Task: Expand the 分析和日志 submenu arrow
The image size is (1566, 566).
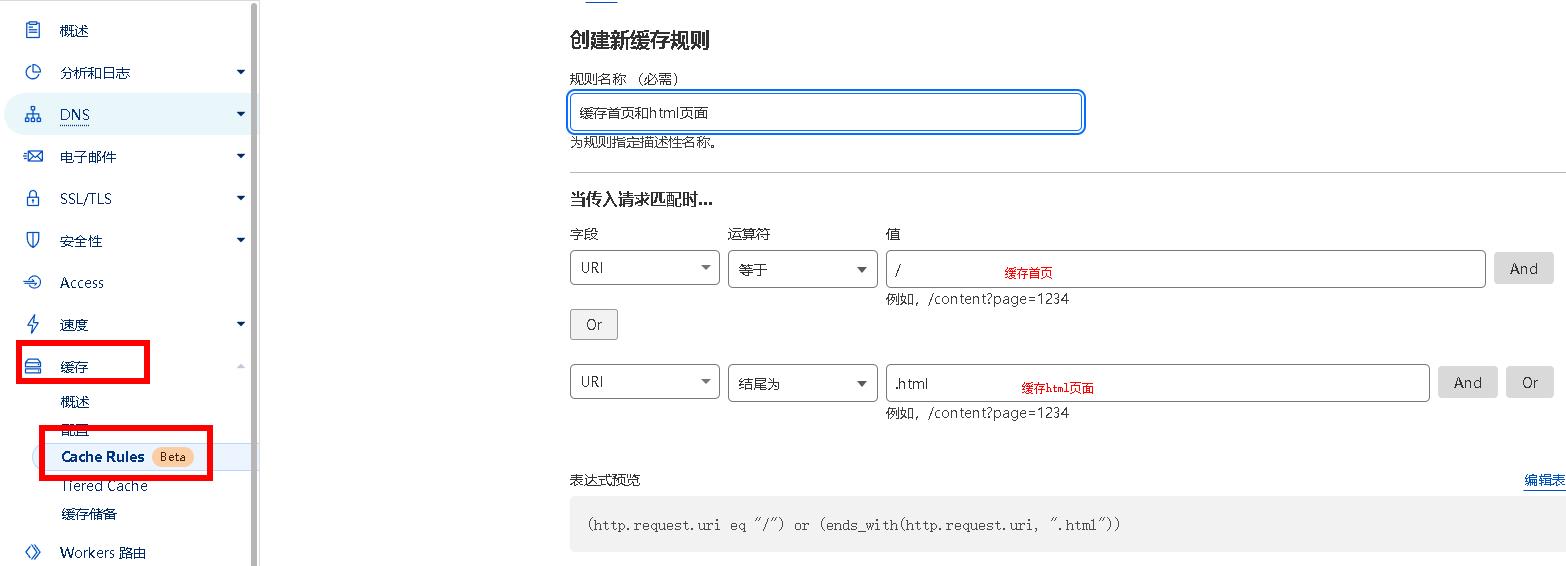Action: (240, 72)
